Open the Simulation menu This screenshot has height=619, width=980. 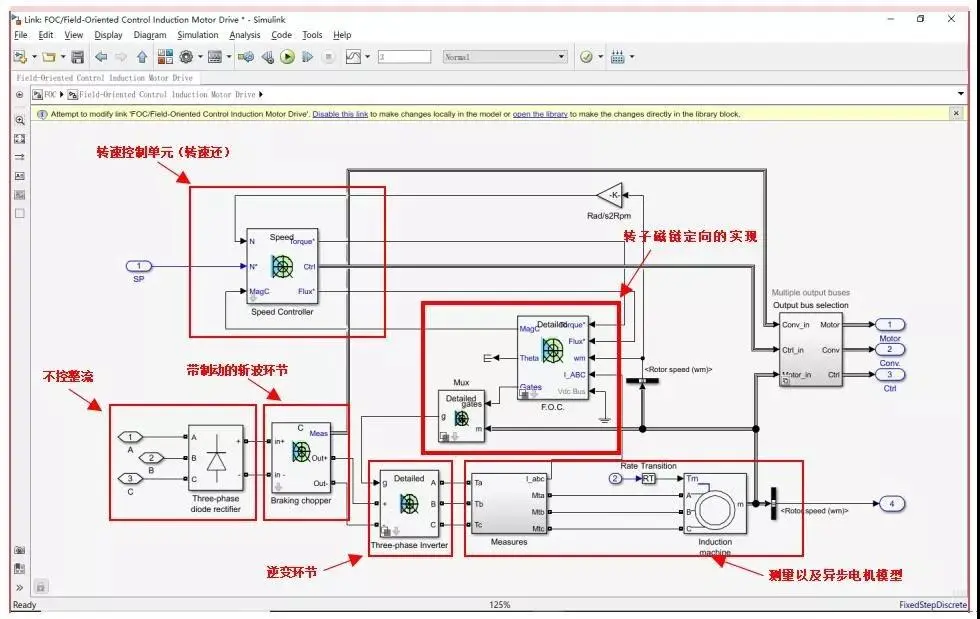point(198,35)
